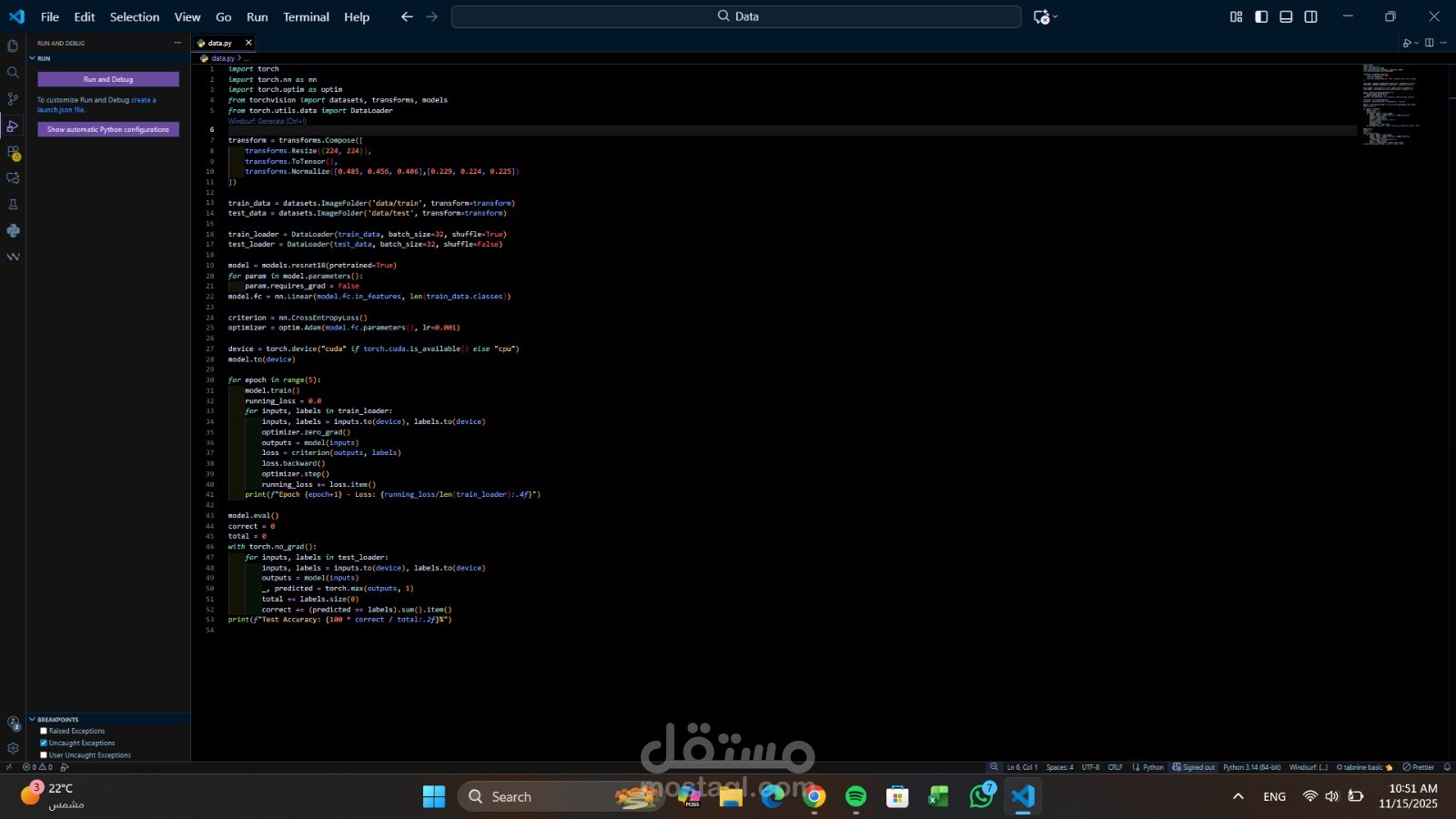Close the data.py tab
The width and height of the screenshot is (1456, 819).
click(248, 43)
